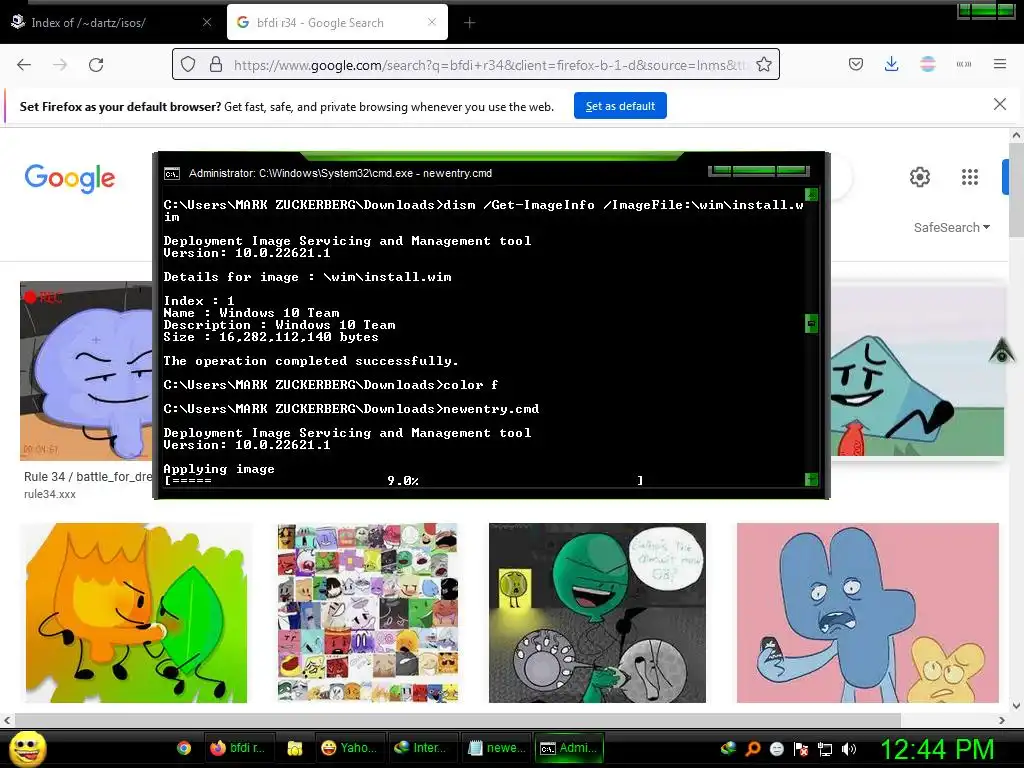Open the purple cloud character image result

point(87,371)
